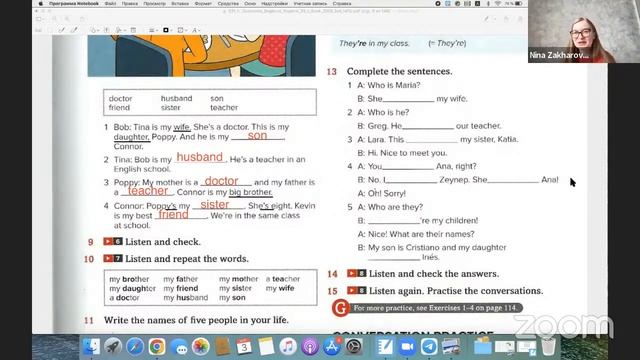Open the sidebar view dropdown in toolbar
Image resolution: width=640 pixels, height=360 pixels.
pyautogui.click(x=40, y=19)
